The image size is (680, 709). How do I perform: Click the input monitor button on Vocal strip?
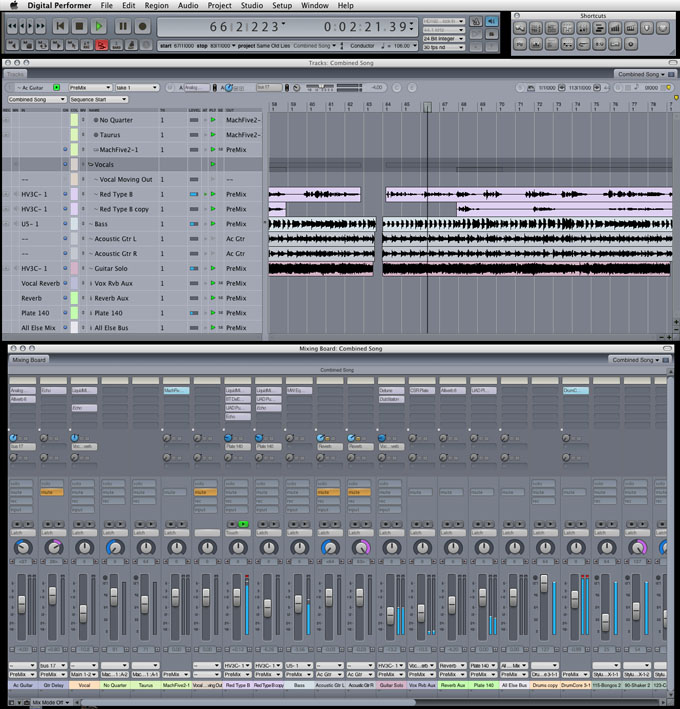83,510
